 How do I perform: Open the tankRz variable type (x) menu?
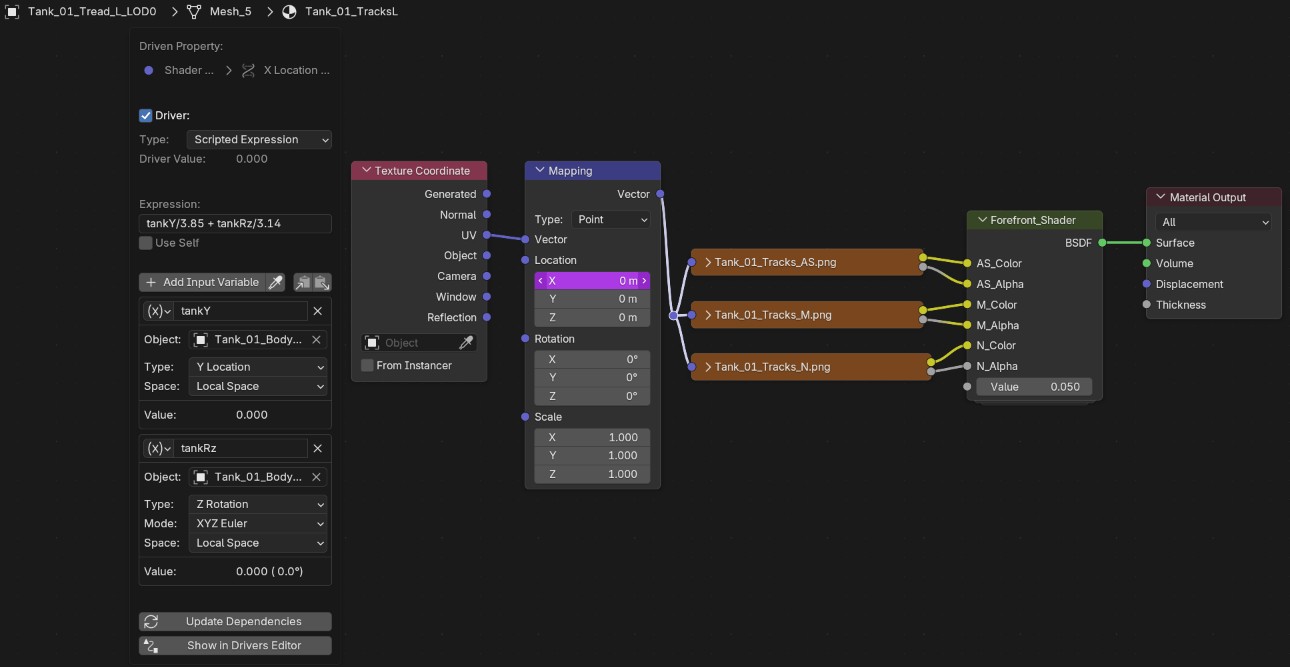[160, 448]
